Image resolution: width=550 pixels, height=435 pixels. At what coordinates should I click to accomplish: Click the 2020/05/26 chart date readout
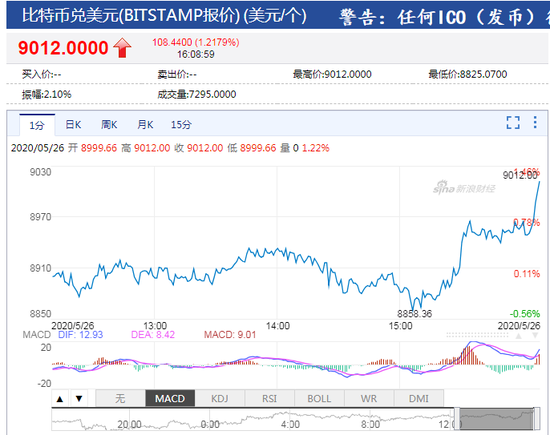pyautogui.click(x=38, y=148)
